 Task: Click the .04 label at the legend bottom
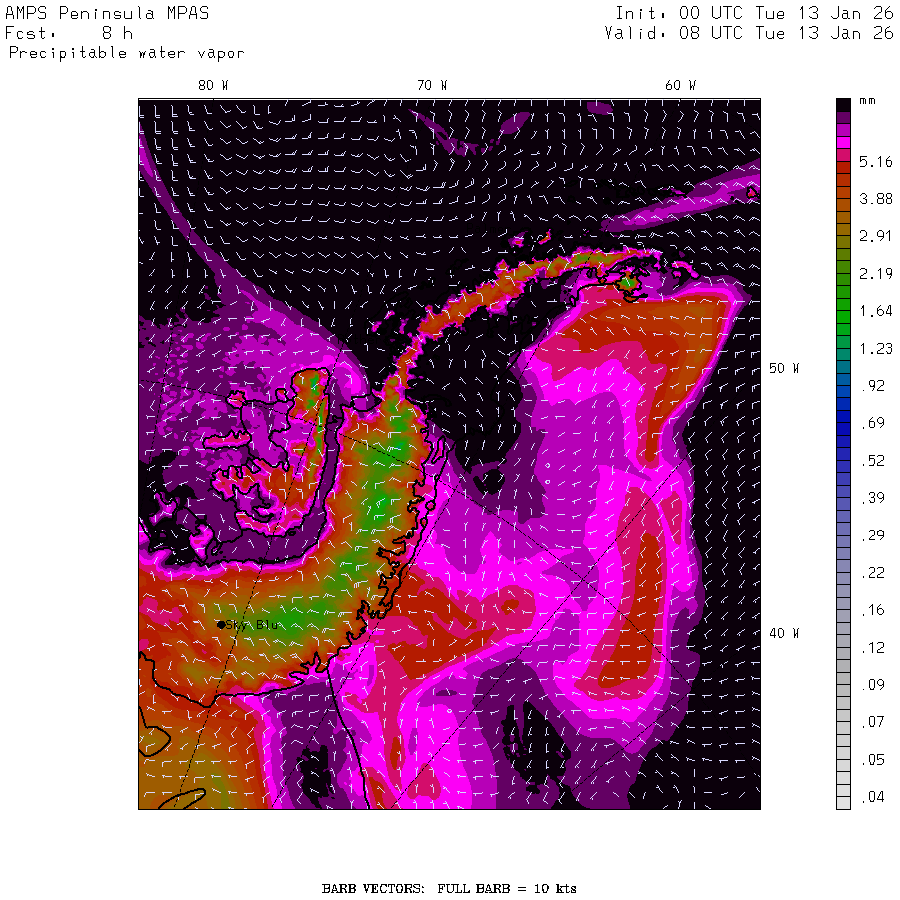(875, 797)
